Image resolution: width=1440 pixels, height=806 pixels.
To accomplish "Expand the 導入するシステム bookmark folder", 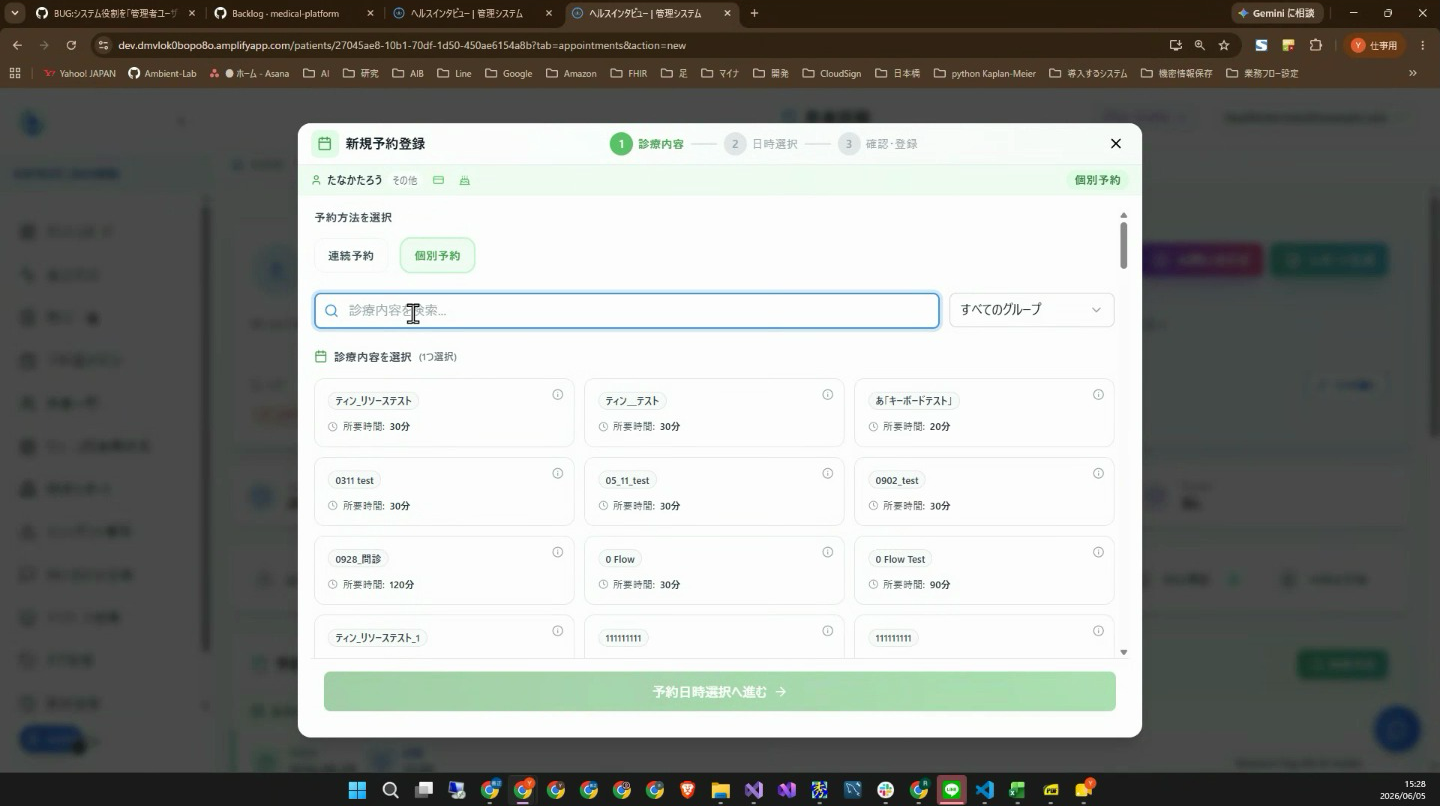I will [1088, 73].
